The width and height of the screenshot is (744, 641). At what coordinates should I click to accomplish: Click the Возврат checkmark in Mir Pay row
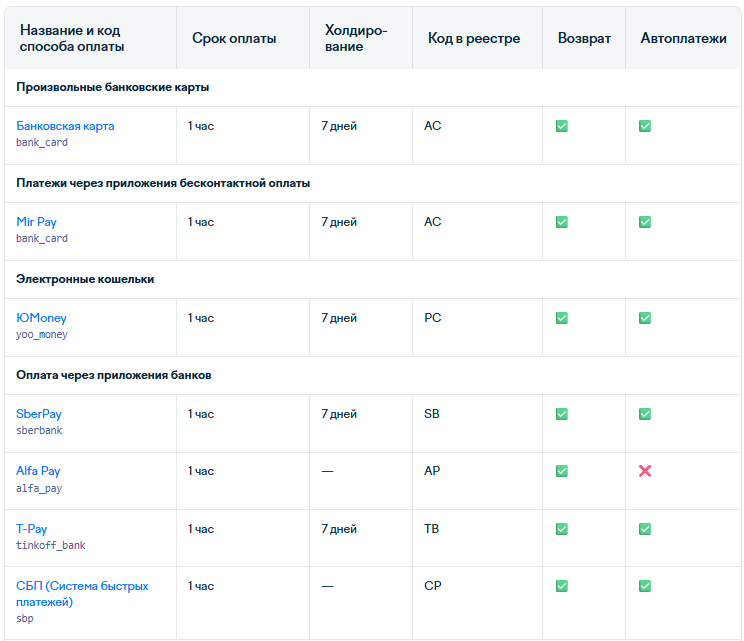pyautogui.click(x=562, y=222)
